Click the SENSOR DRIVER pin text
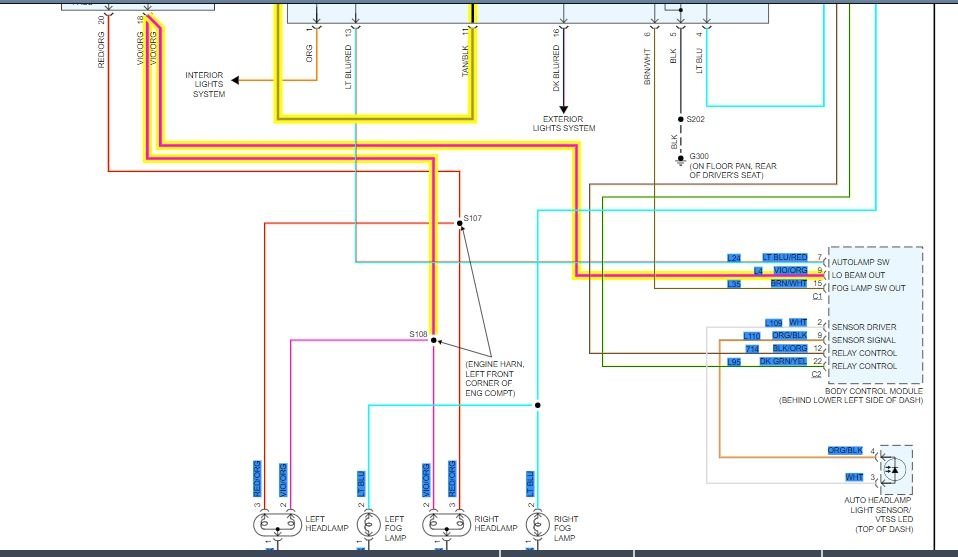The image size is (958, 557). (863, 327)
